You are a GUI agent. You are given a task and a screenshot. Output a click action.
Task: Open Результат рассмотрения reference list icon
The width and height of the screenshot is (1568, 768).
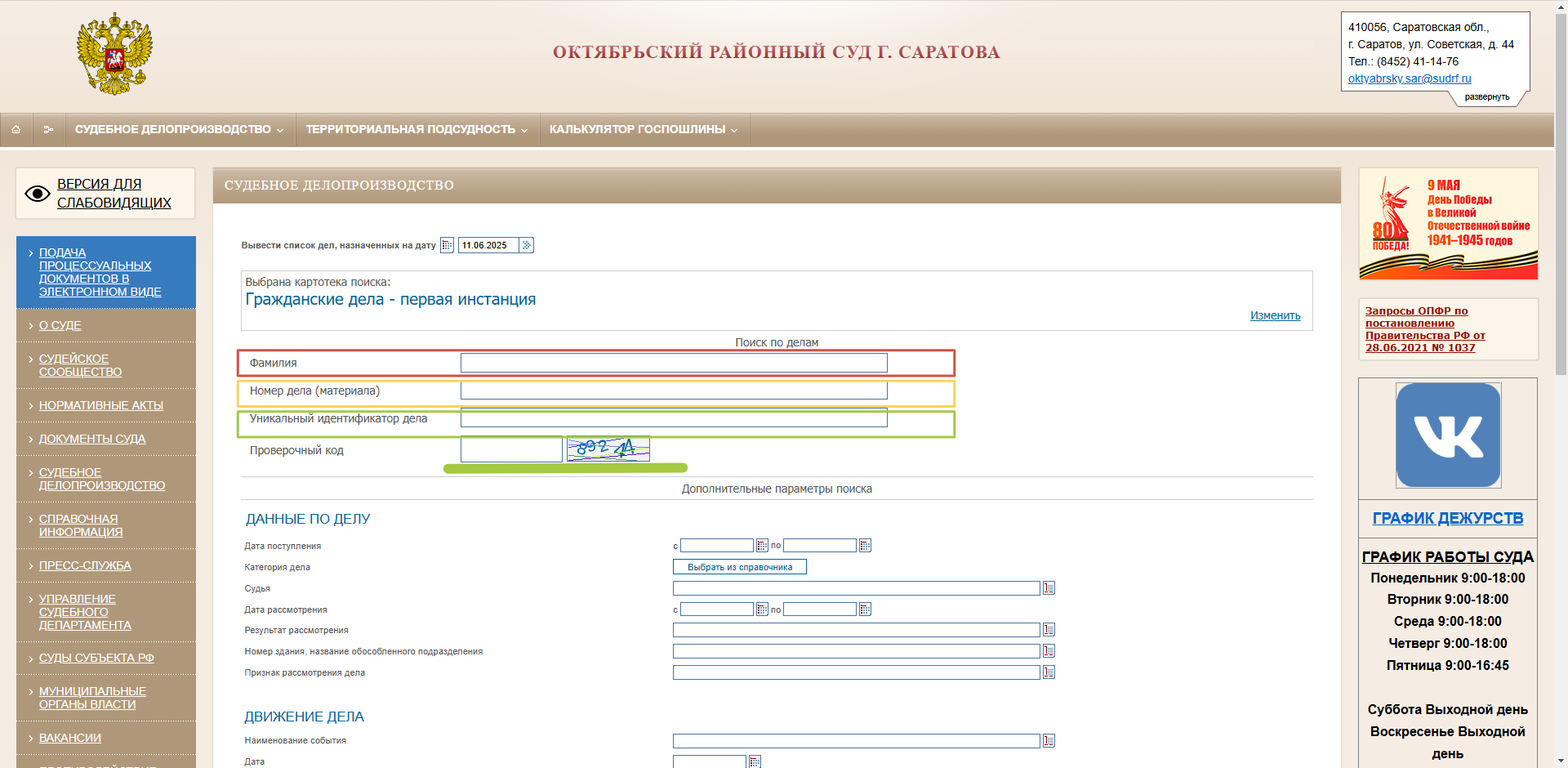click(x=1049, y=630)
